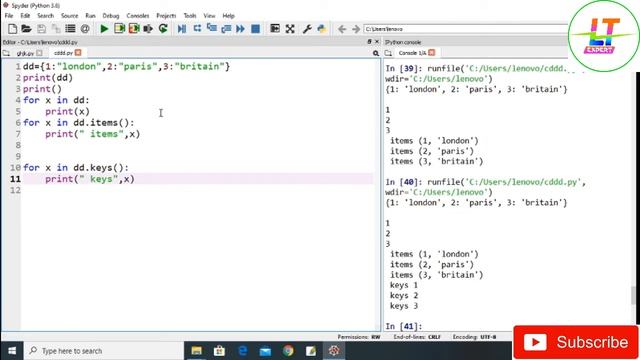Screen dimensions: 640x360
Task: Stop debugging blue square icon
Action: pyautogui.click(x=256, y=29)
